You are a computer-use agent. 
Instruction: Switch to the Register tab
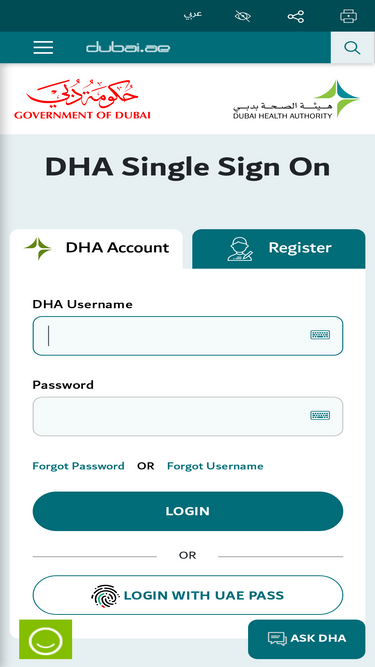[x=279, y=249]
